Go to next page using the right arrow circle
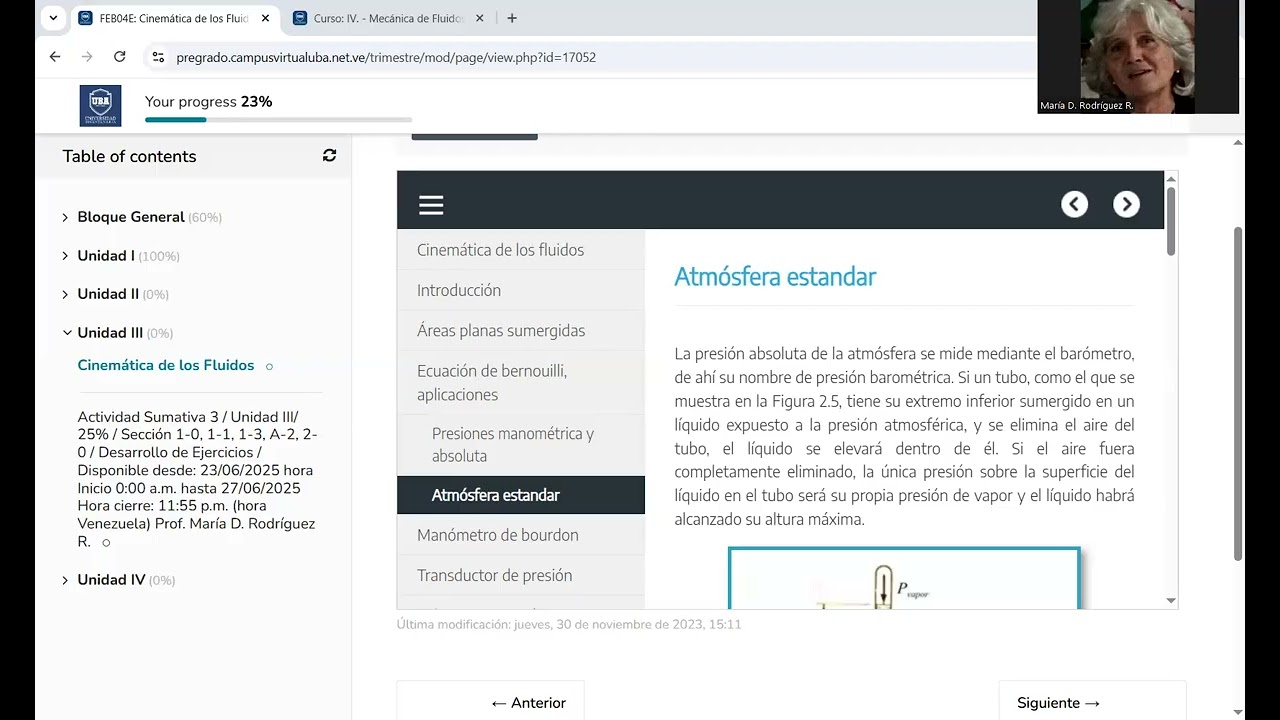The height and width of the screenshot is (720, 1280). click(1126, 204)
